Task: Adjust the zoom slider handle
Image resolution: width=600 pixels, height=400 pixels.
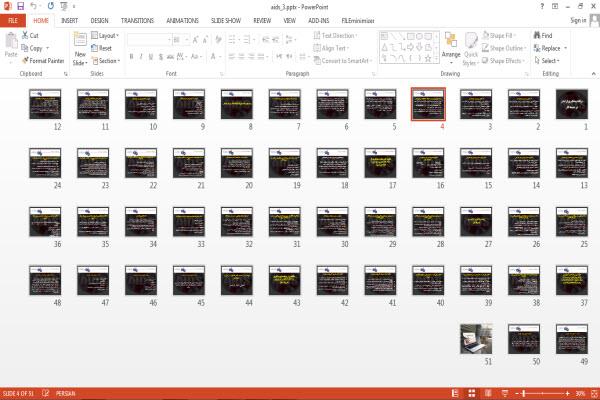Action: pos(523,393)
